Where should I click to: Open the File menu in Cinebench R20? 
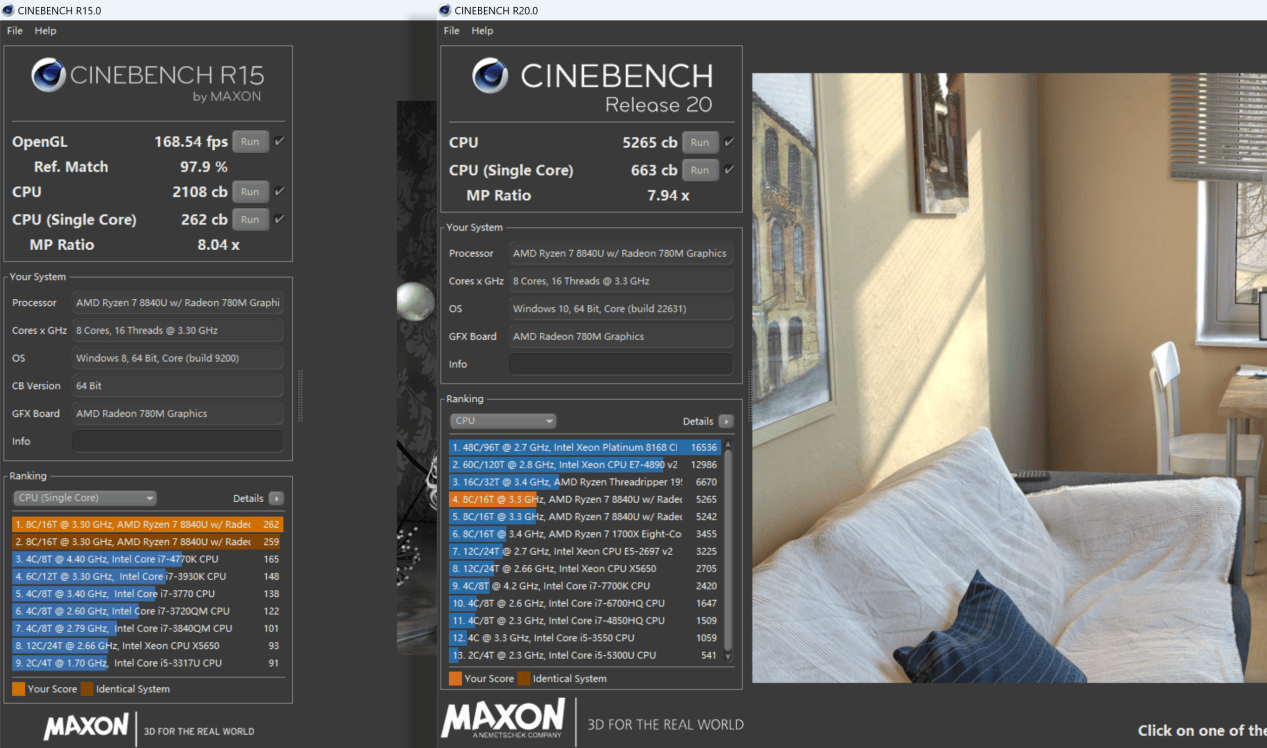[452, 31]
